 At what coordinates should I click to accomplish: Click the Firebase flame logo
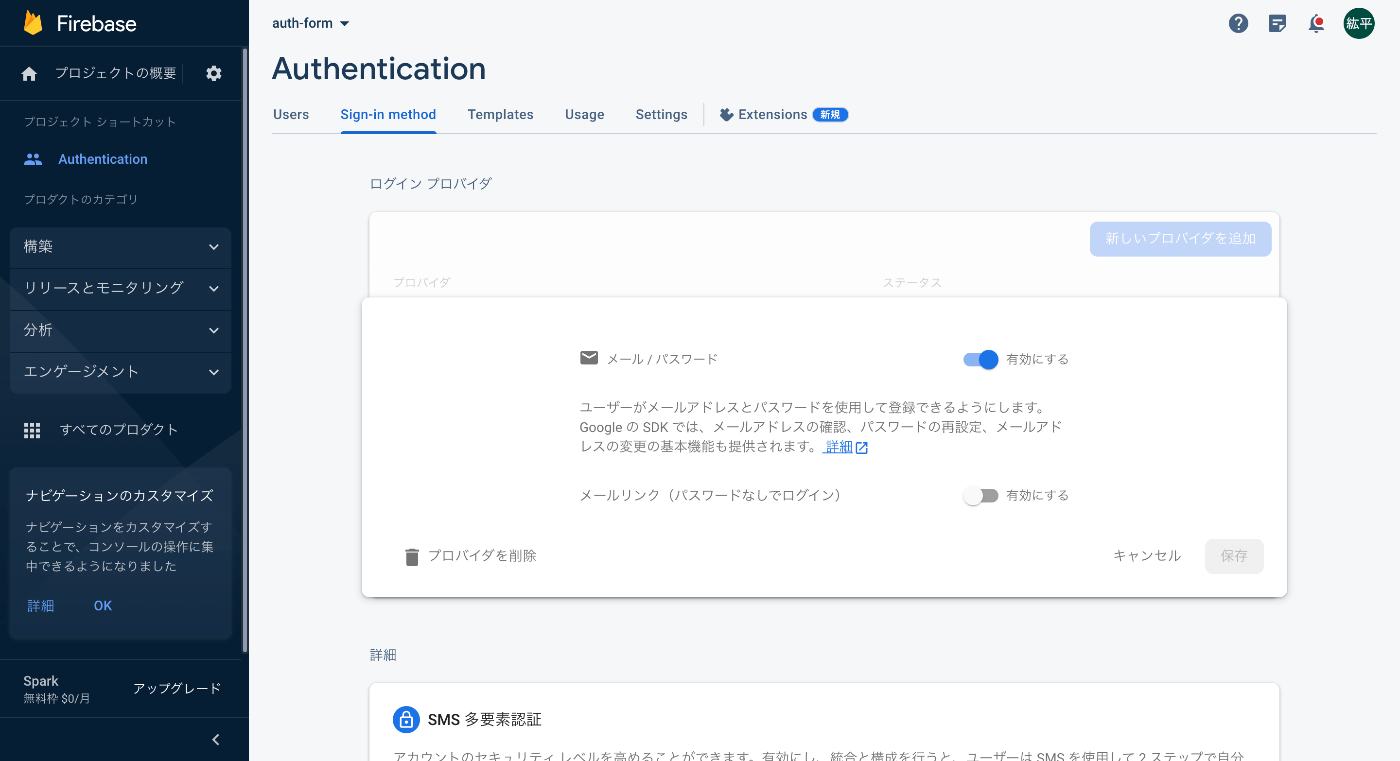coord(33,23)
